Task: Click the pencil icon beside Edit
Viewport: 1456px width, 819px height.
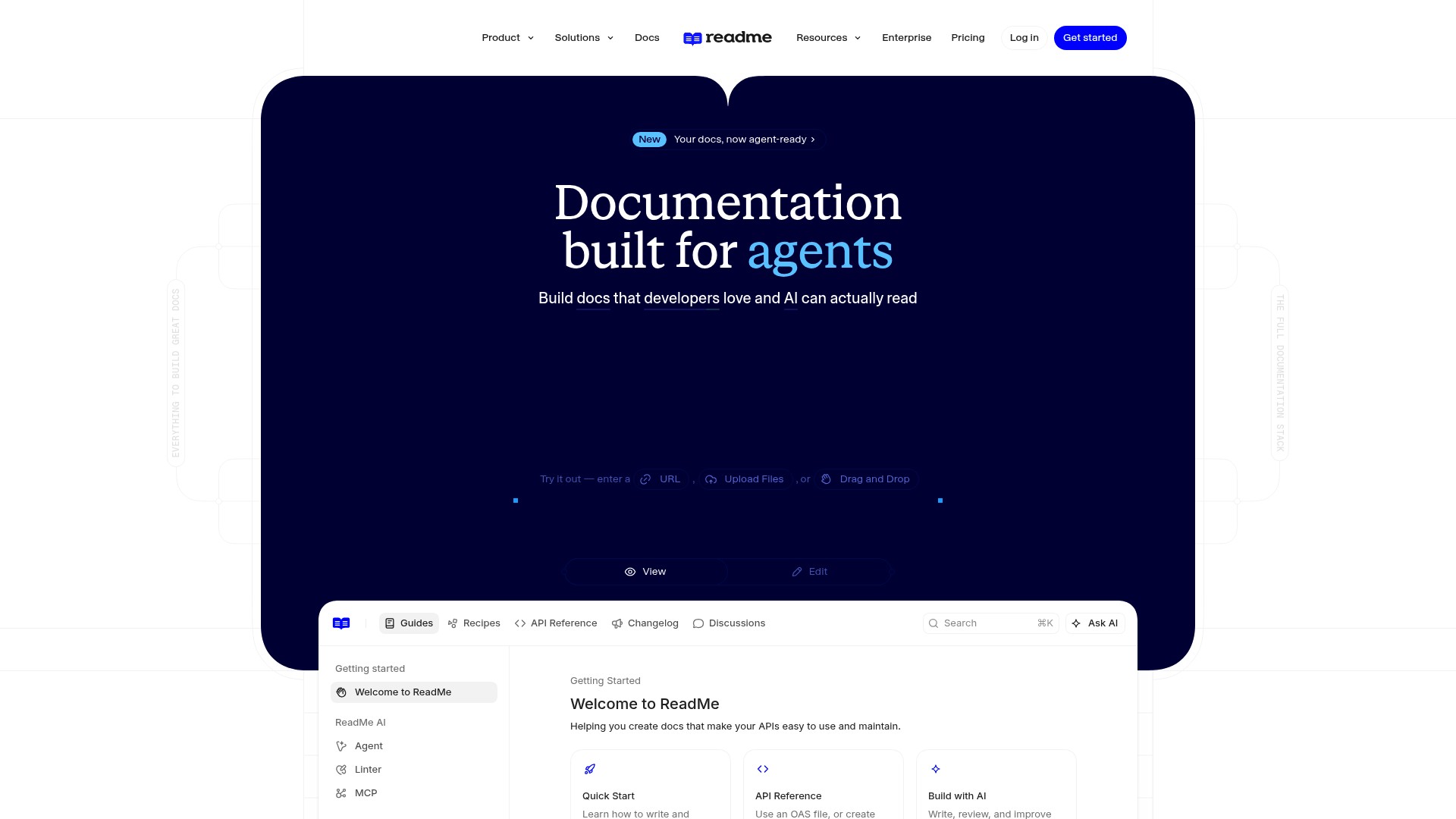Action: pos(797,572)
